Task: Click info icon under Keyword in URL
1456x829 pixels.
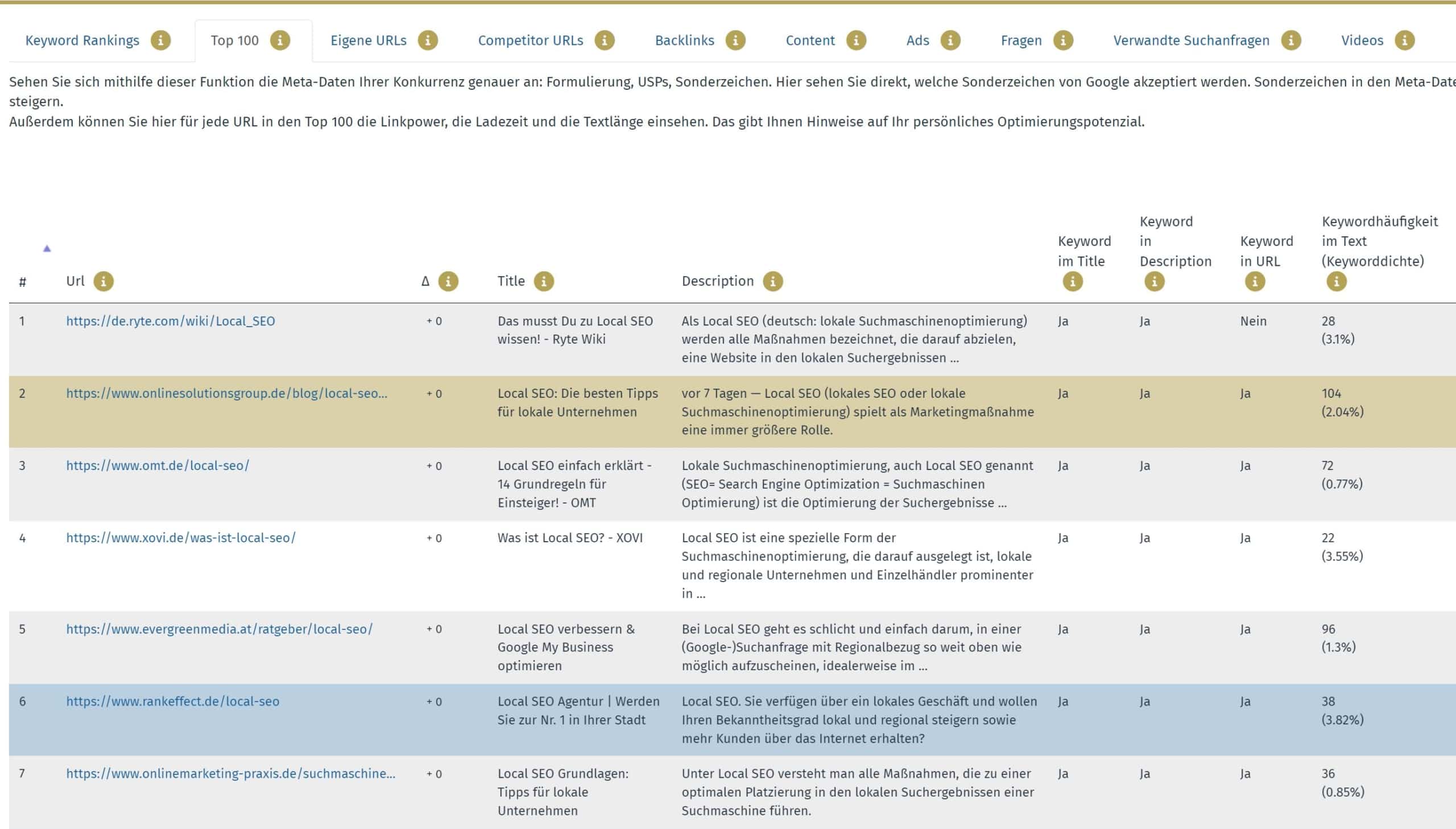Action: pyautogui.click(x=1255, y=281)
